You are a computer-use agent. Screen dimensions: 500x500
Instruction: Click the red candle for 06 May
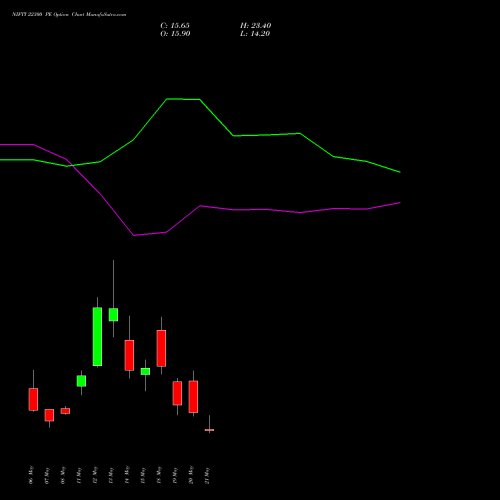[33, 399]
